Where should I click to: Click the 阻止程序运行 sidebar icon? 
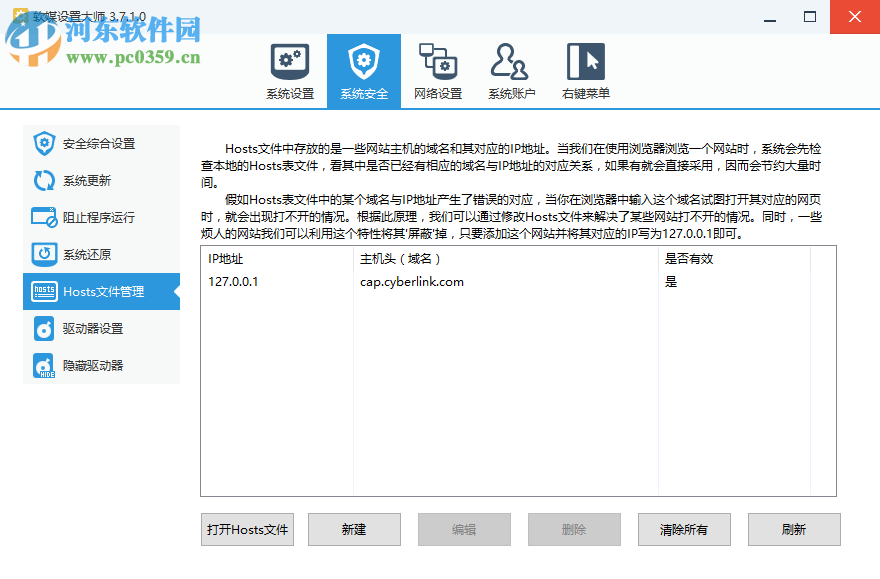pos(43,217)
